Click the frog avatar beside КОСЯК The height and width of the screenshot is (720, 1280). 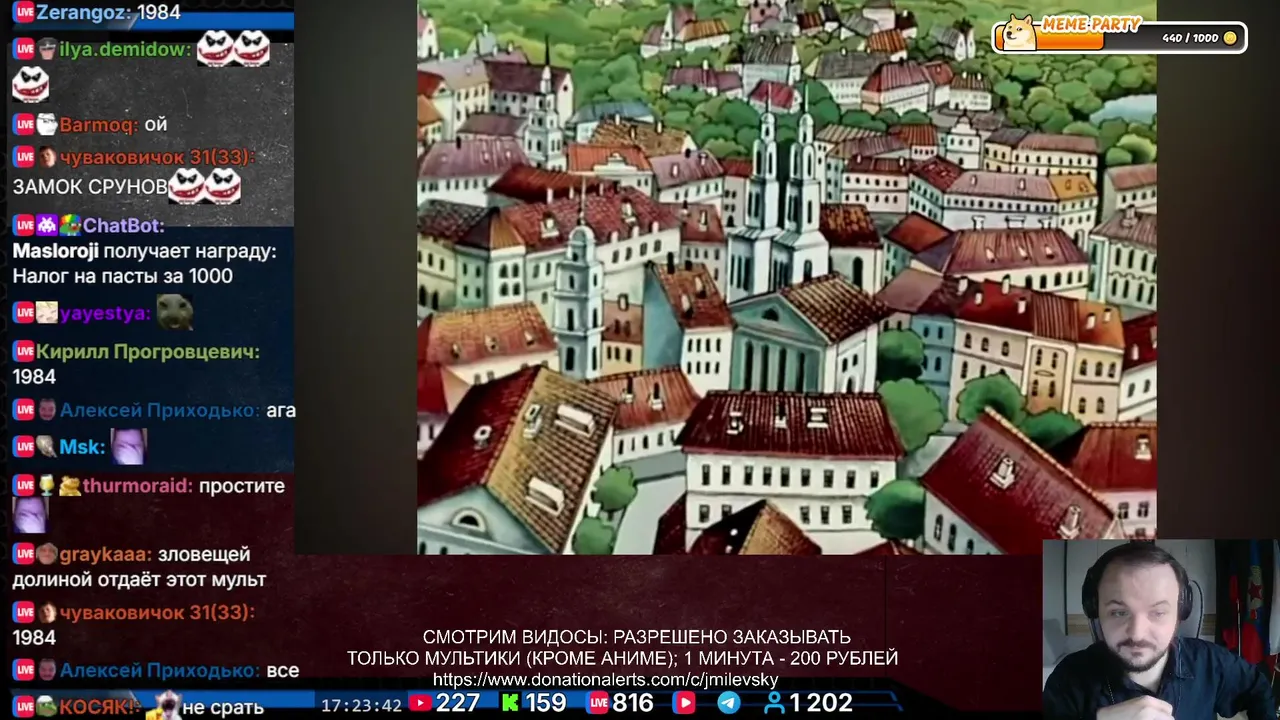pos(47,707)
